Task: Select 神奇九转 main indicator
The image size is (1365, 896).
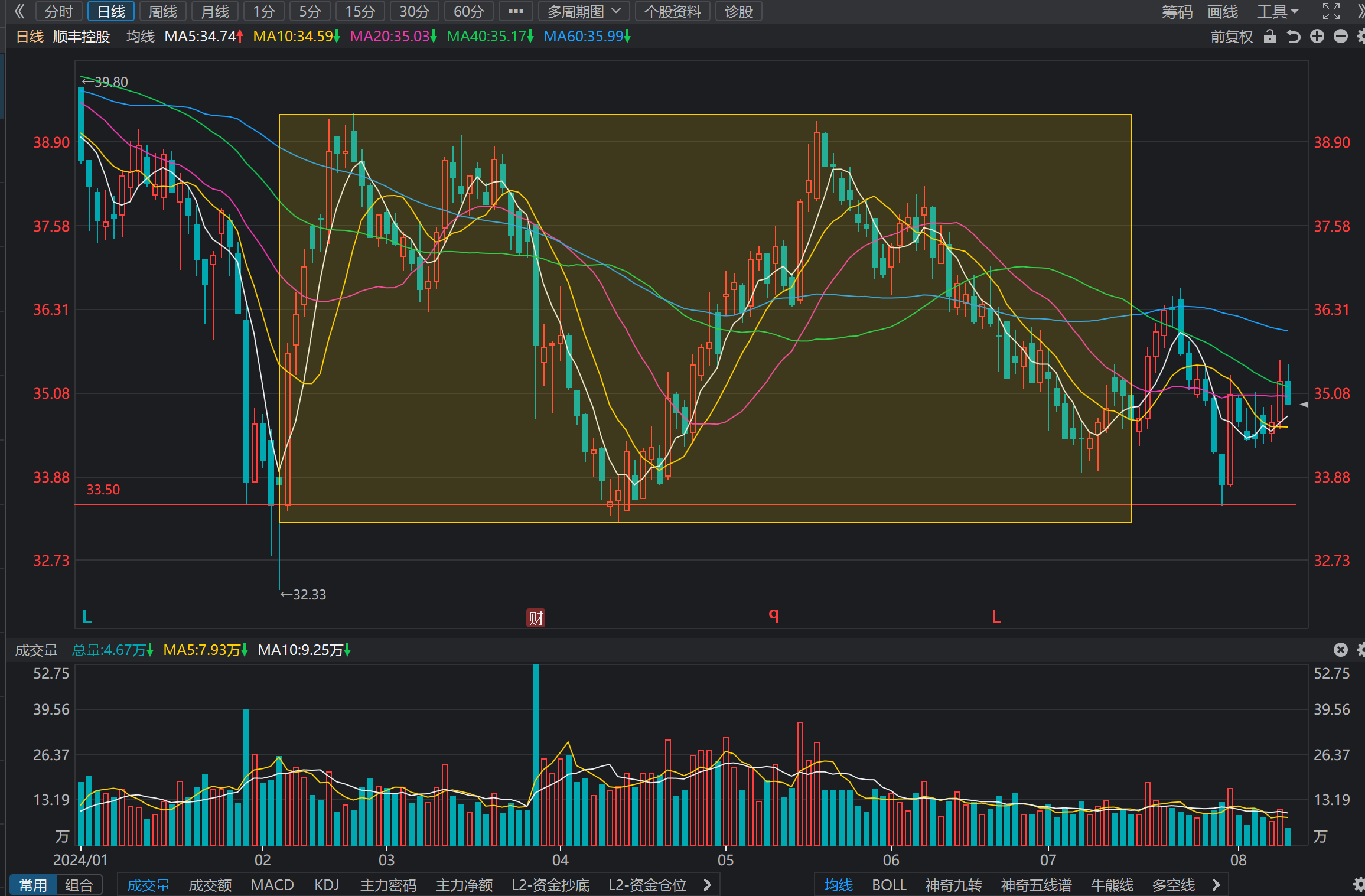Action: pos(953,885)
